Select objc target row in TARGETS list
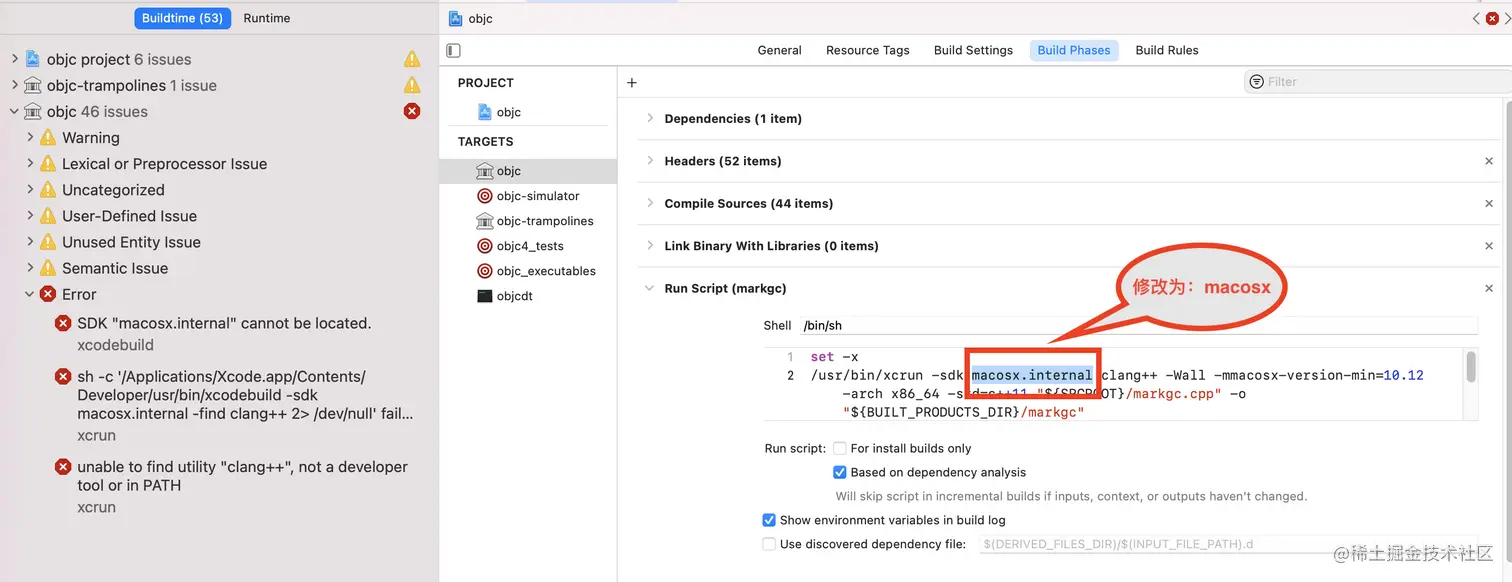1512x582 pixels. (528, 171)
